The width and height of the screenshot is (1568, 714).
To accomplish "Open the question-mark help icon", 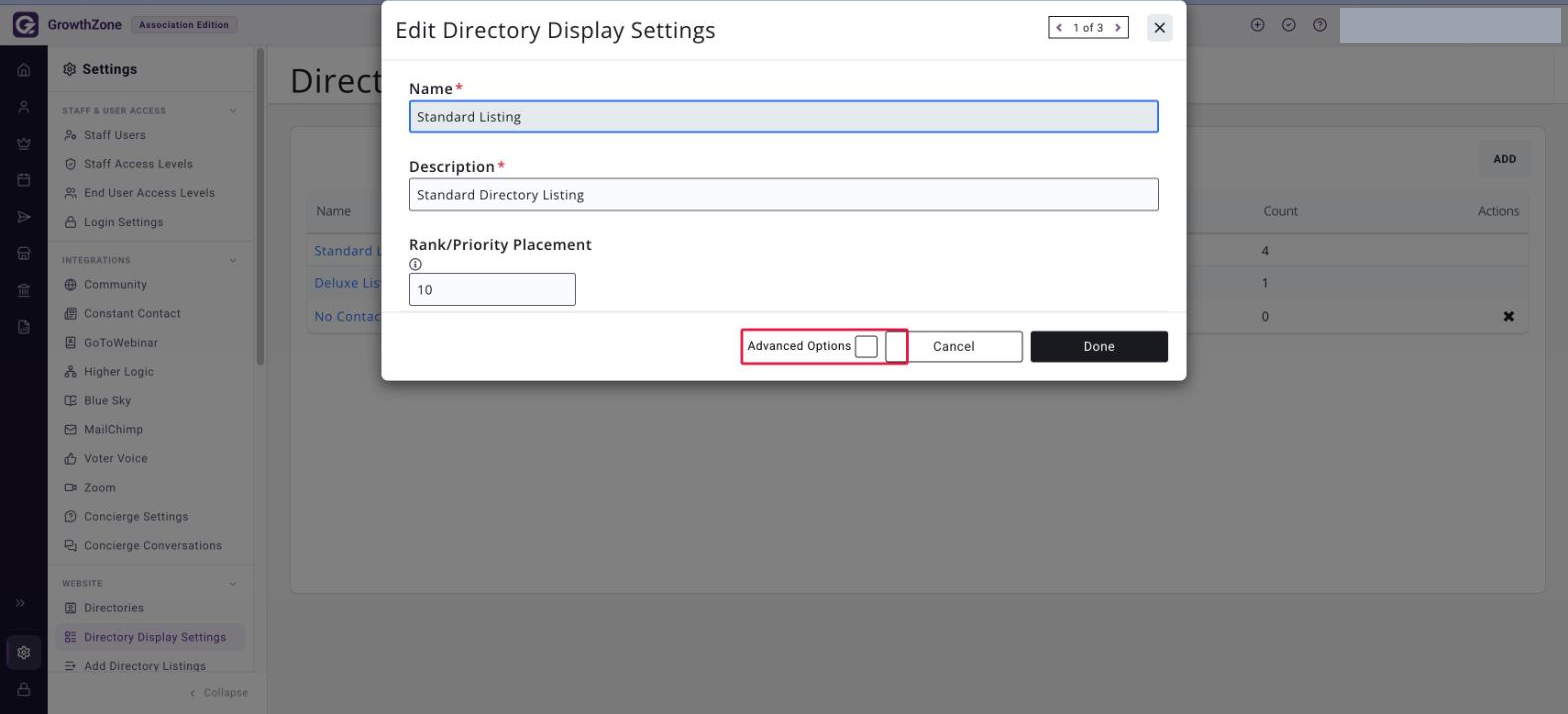I will [1320, 25].
